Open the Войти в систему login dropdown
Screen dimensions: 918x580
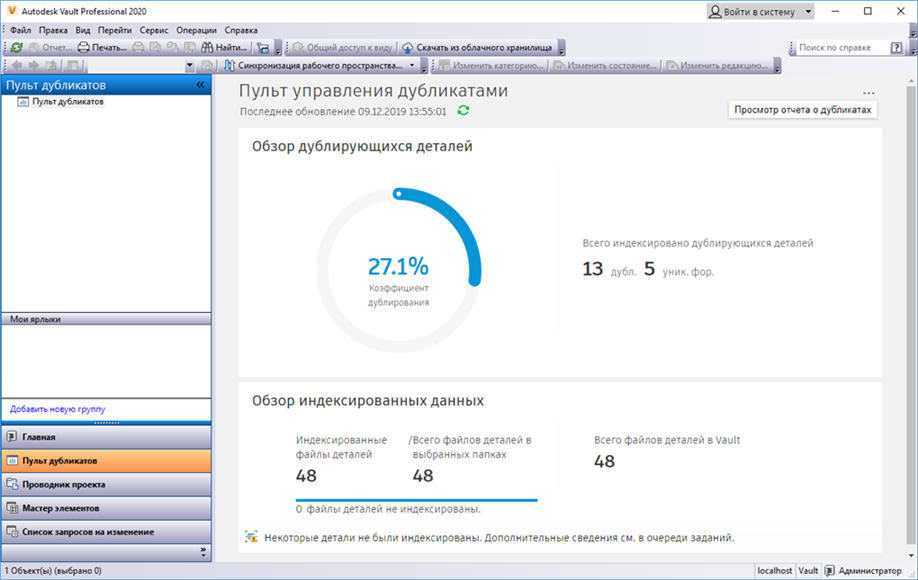pos(760,12)
